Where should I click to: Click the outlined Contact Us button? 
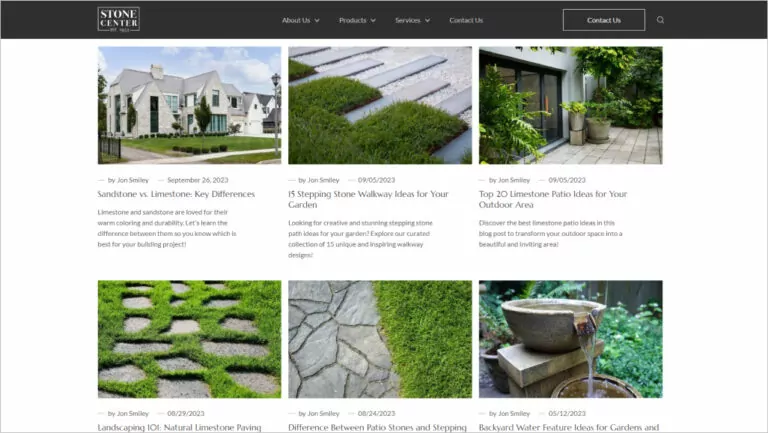tap(603, 20)
